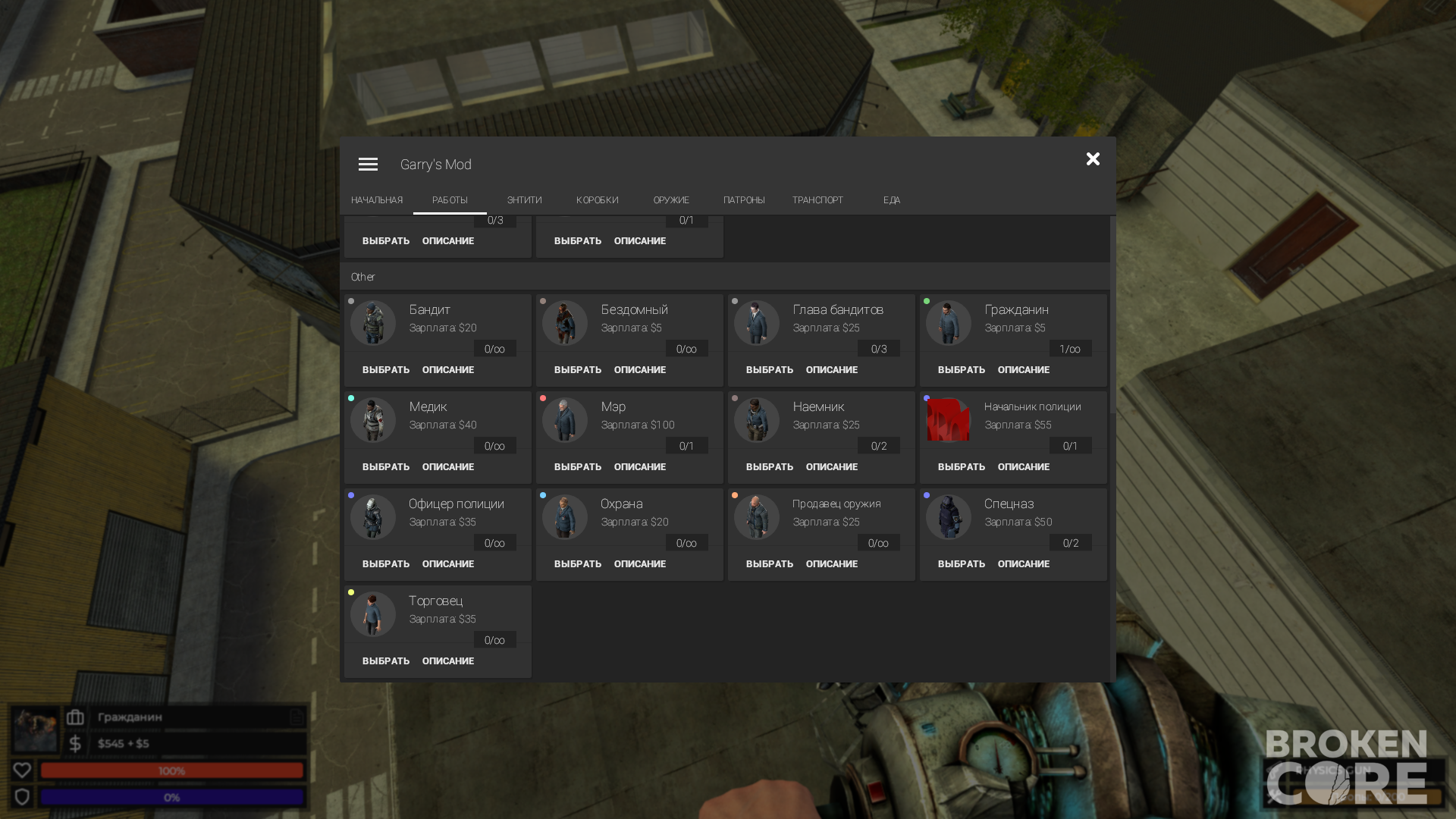Image resolution: width=1456 pixels, height=819 pixels.
Task: Select the ЕДА tab
Action: pyautogui.click(x=892, y=200)
